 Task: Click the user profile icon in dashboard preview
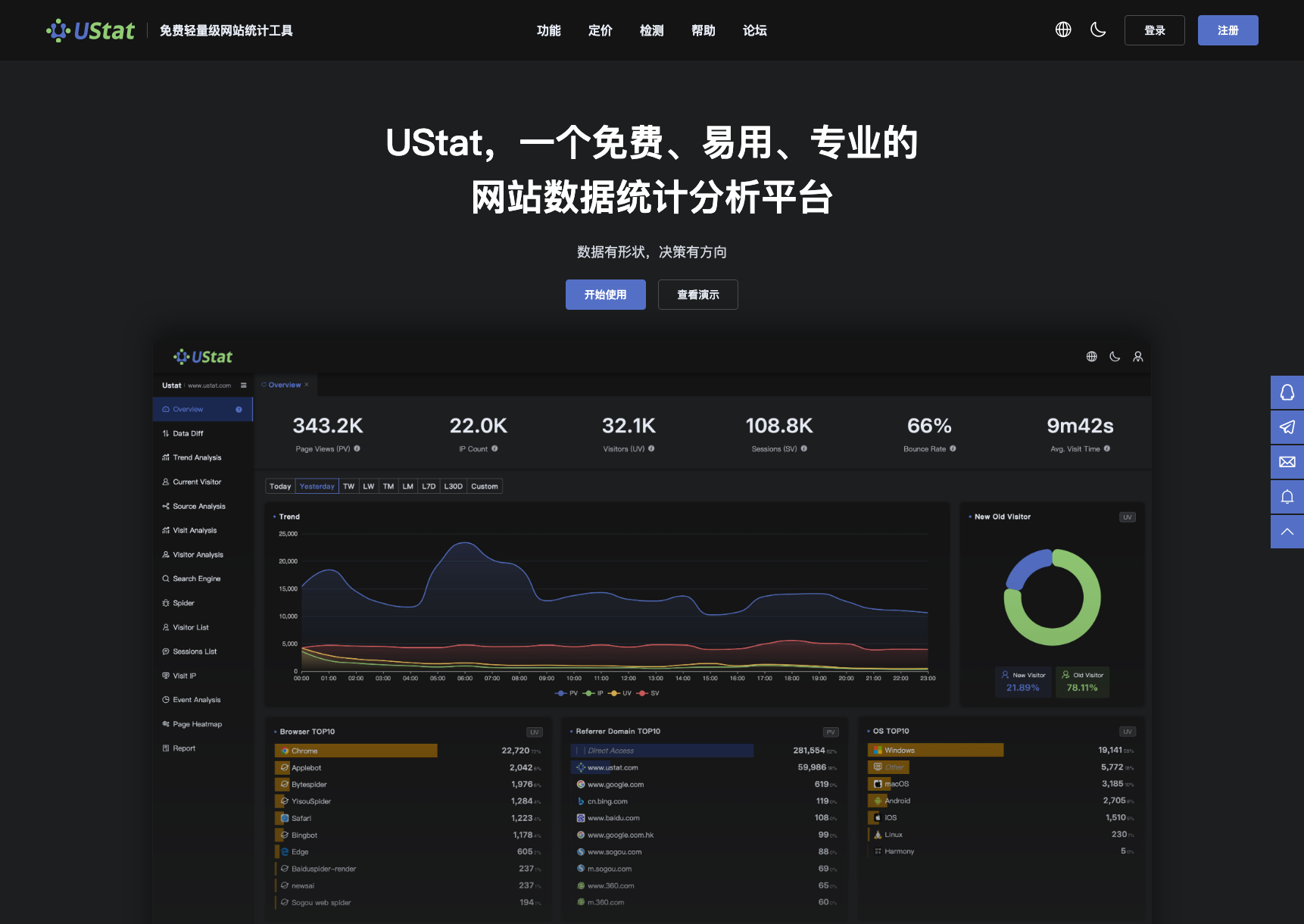(1138, 357)
